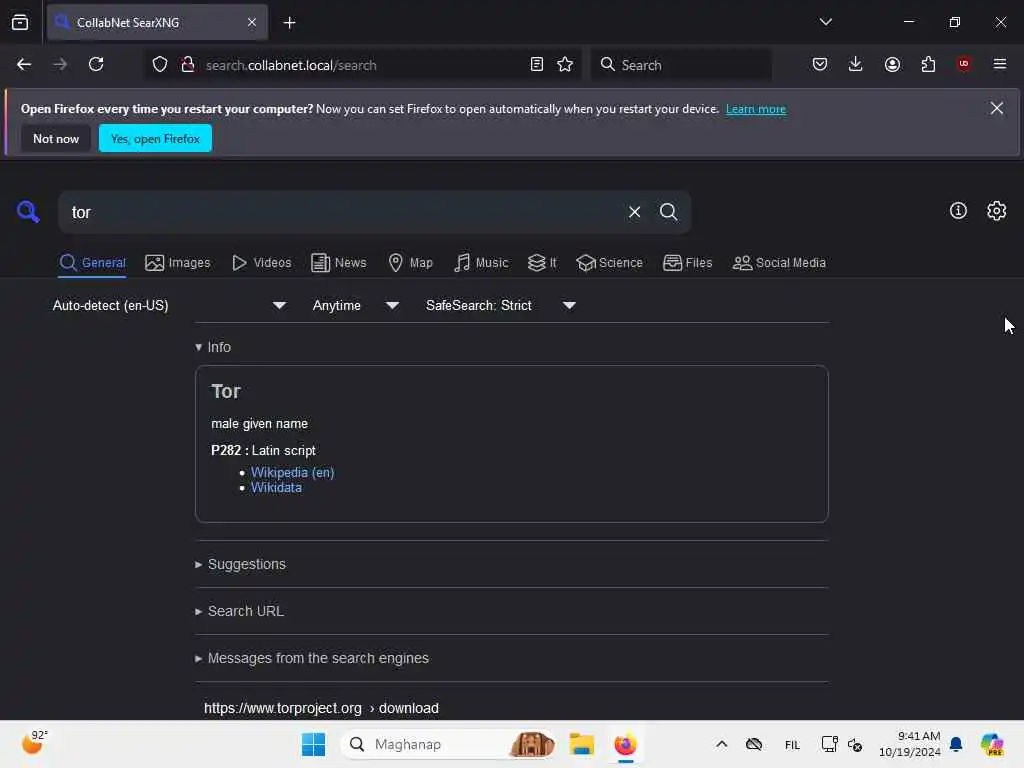Expand Messages from the search engines
Viewport: 1024px width, 768px height.
(312, 658)
